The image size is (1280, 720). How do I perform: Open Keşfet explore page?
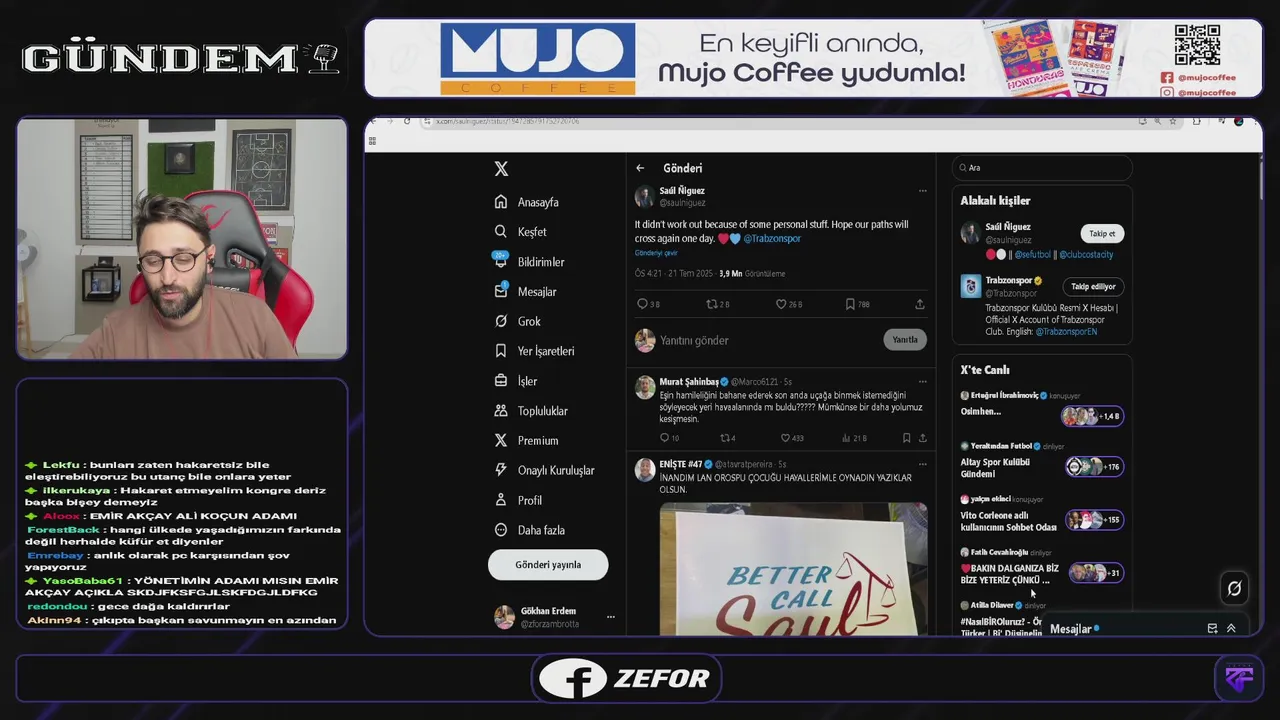[x=520, y=232]
